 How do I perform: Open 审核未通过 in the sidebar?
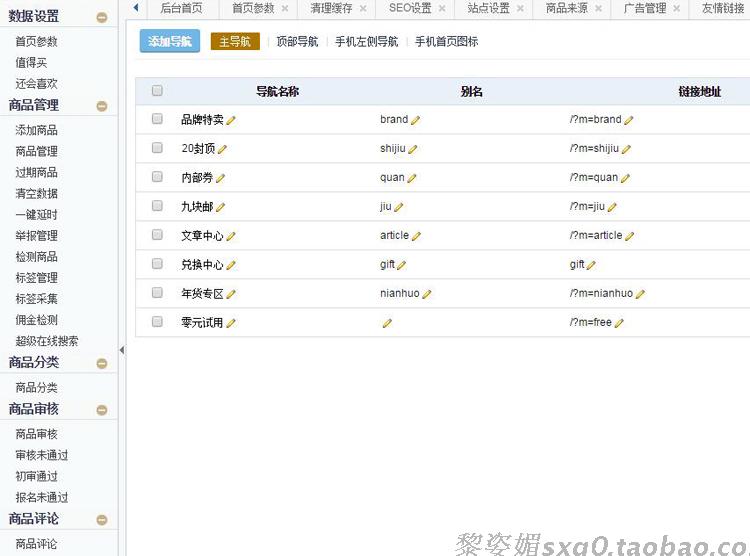tap(42, 455)
